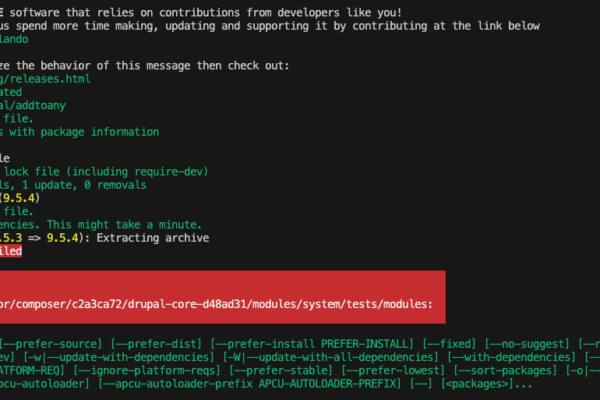Select the '[--prefer-source]' option text
The height and width of the screenshot is (400, 600).
[x=51, y=344]
